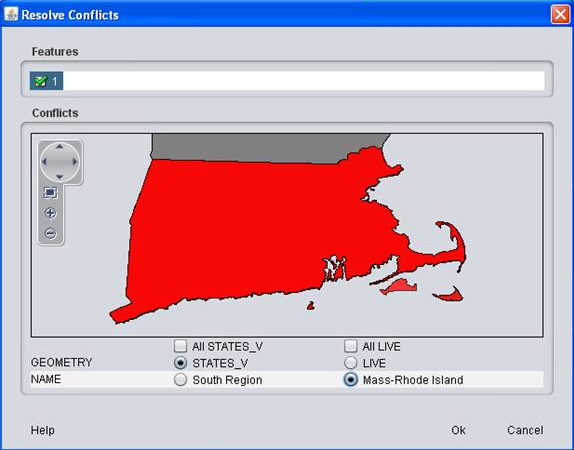Screen dimensions: 574x450
Task: Enable the All STATES_V checkbox
Action: tap(180, 346)
